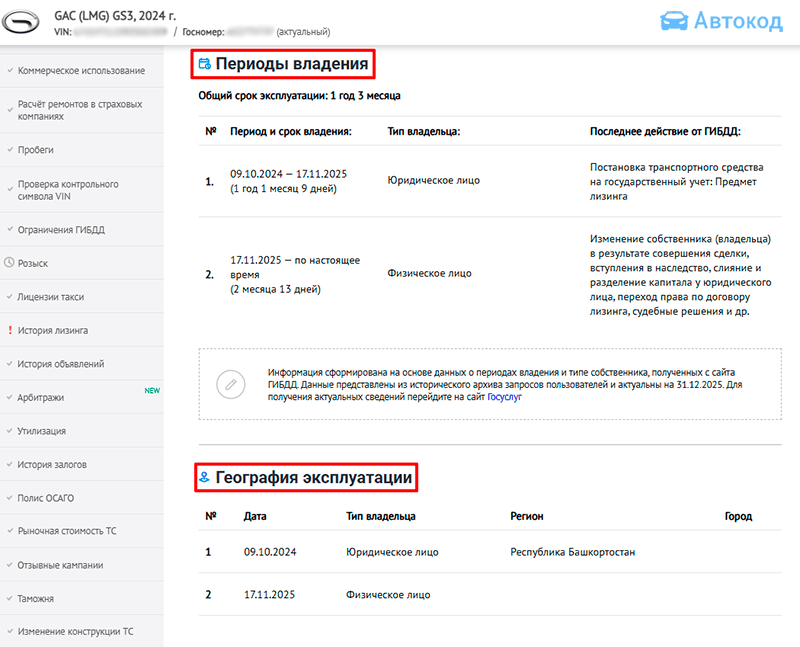
Task: Click the NEW badge next to Арбитражи
Action: click(152, 391)
